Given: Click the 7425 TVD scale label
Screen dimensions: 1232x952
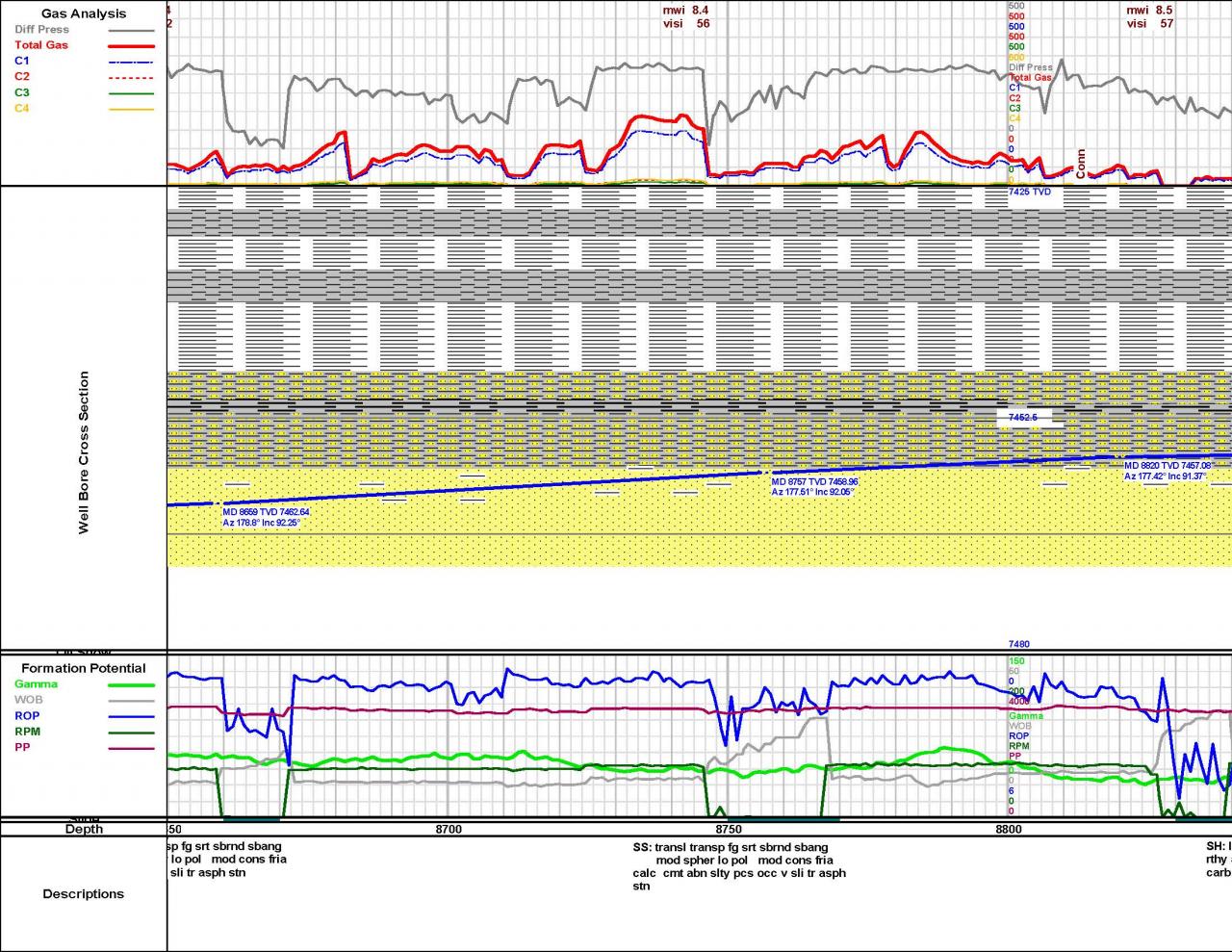Looking at the screenshot, I should [x=1029, y=193].
